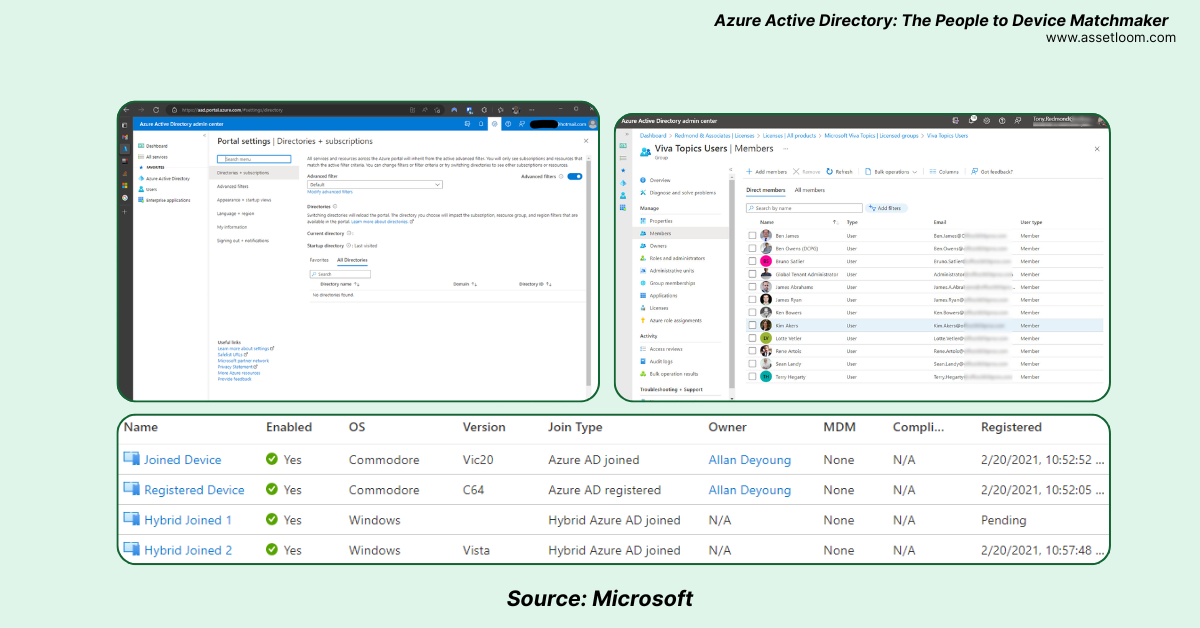Click the browser refresh button
This screenshot has width=1200, height=628.
click(x=158, y=109)
